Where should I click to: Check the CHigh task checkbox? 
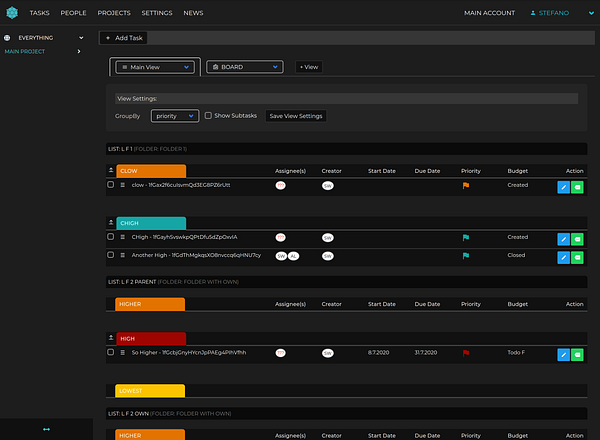[111, 236]
